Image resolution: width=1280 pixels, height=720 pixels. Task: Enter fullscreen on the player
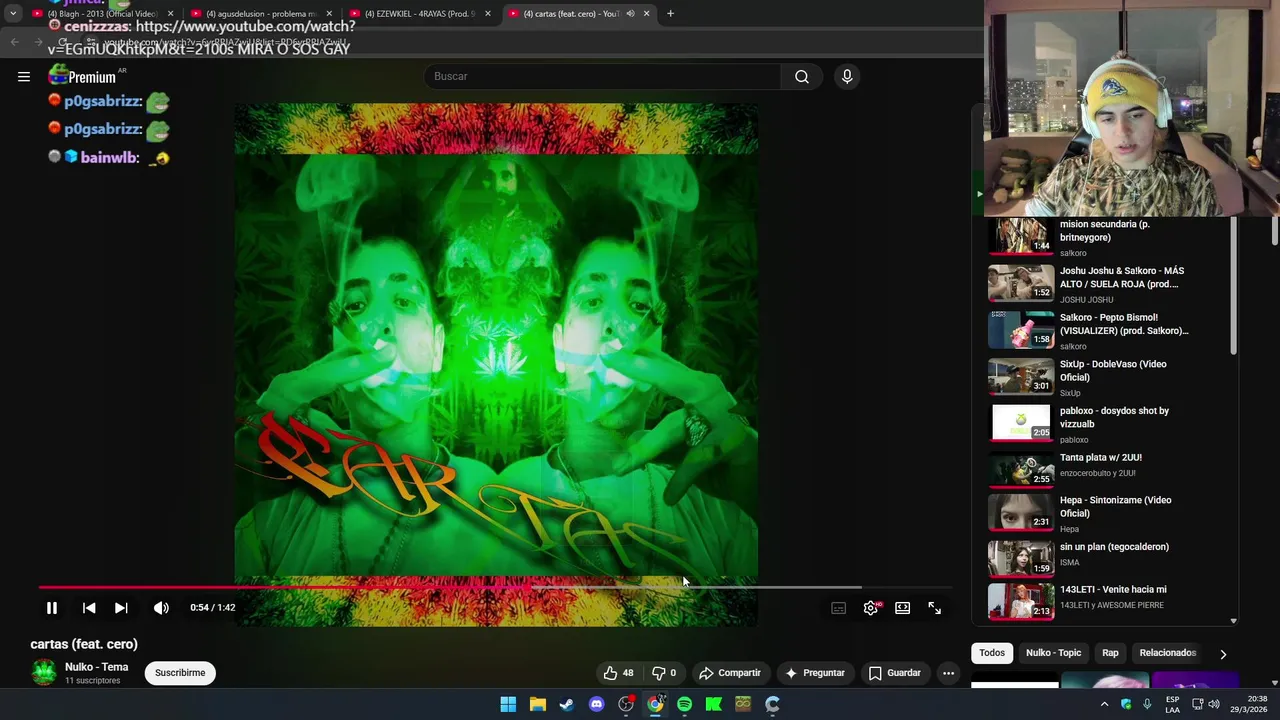(x=935, y=608)
